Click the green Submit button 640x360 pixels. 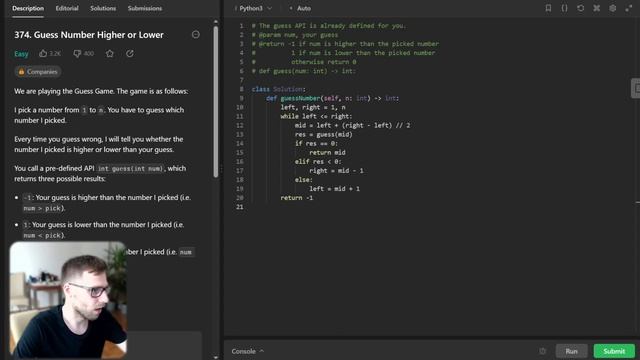(614, 351)
